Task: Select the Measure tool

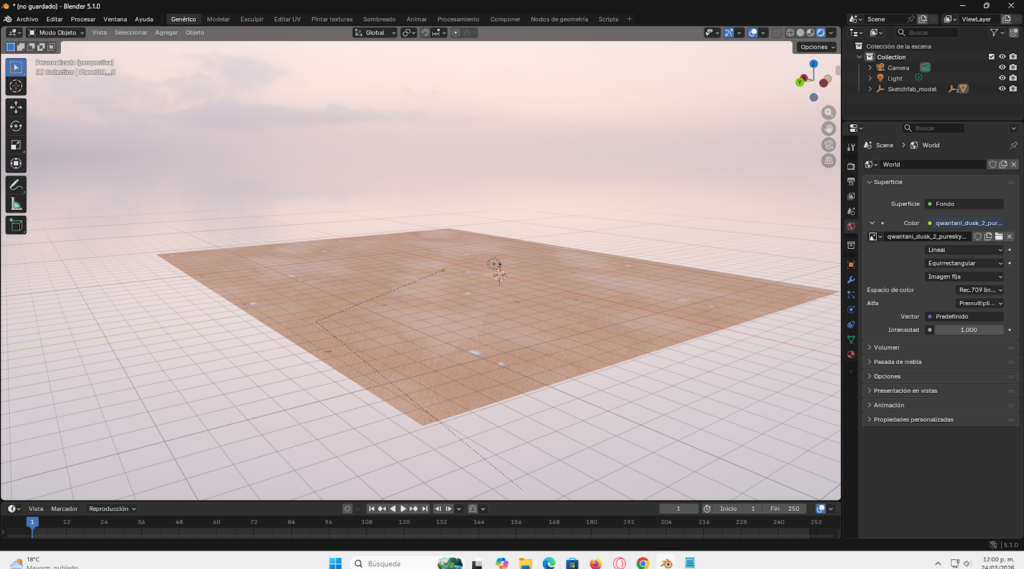Action: pyautogui.click(x=16, y=204)
